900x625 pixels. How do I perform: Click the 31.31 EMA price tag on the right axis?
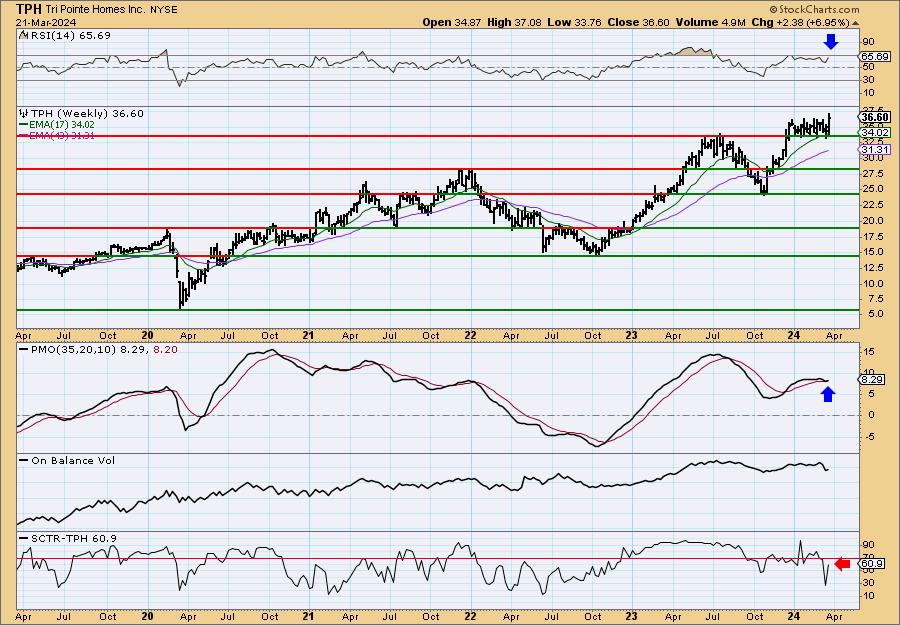876,149
